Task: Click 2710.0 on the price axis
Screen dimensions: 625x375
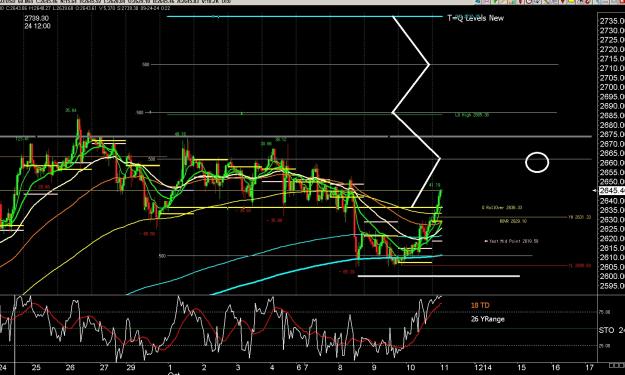Action: coord(612,68)
